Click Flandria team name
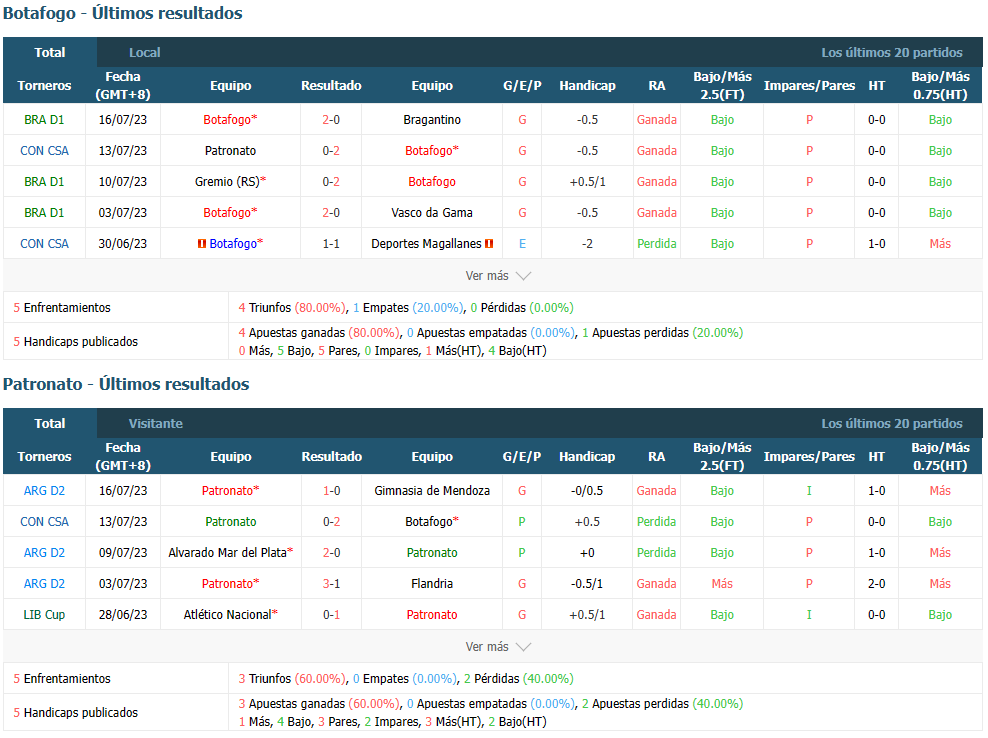 [432, 584]
